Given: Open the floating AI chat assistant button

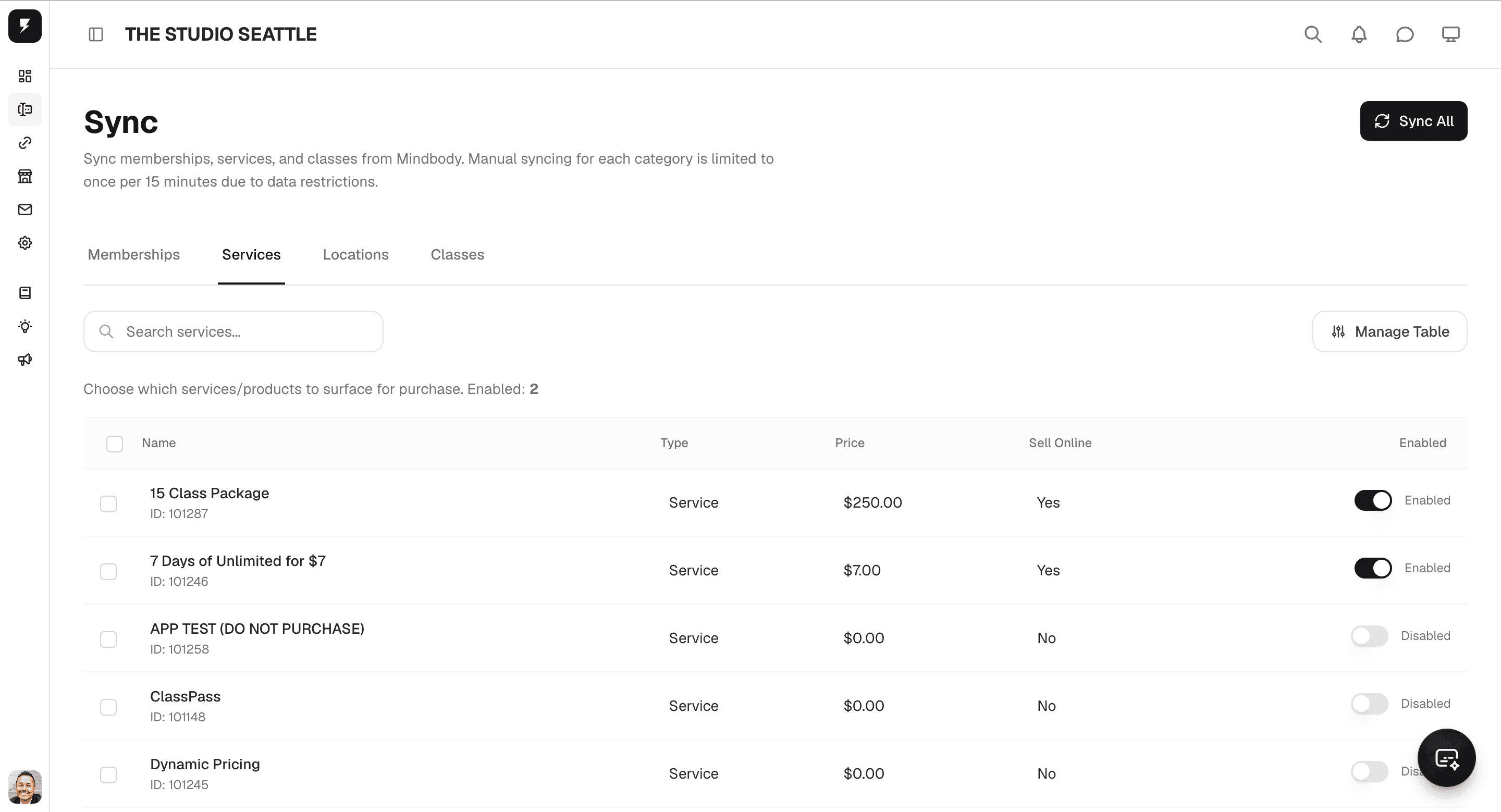Looking at the screenshot, I should pos(1446,758).
